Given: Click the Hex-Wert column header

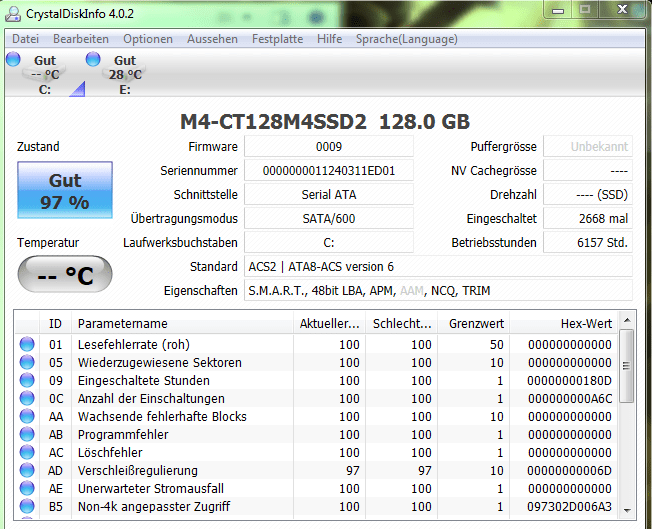Looking at the screenshot, I should pos(564,324).
